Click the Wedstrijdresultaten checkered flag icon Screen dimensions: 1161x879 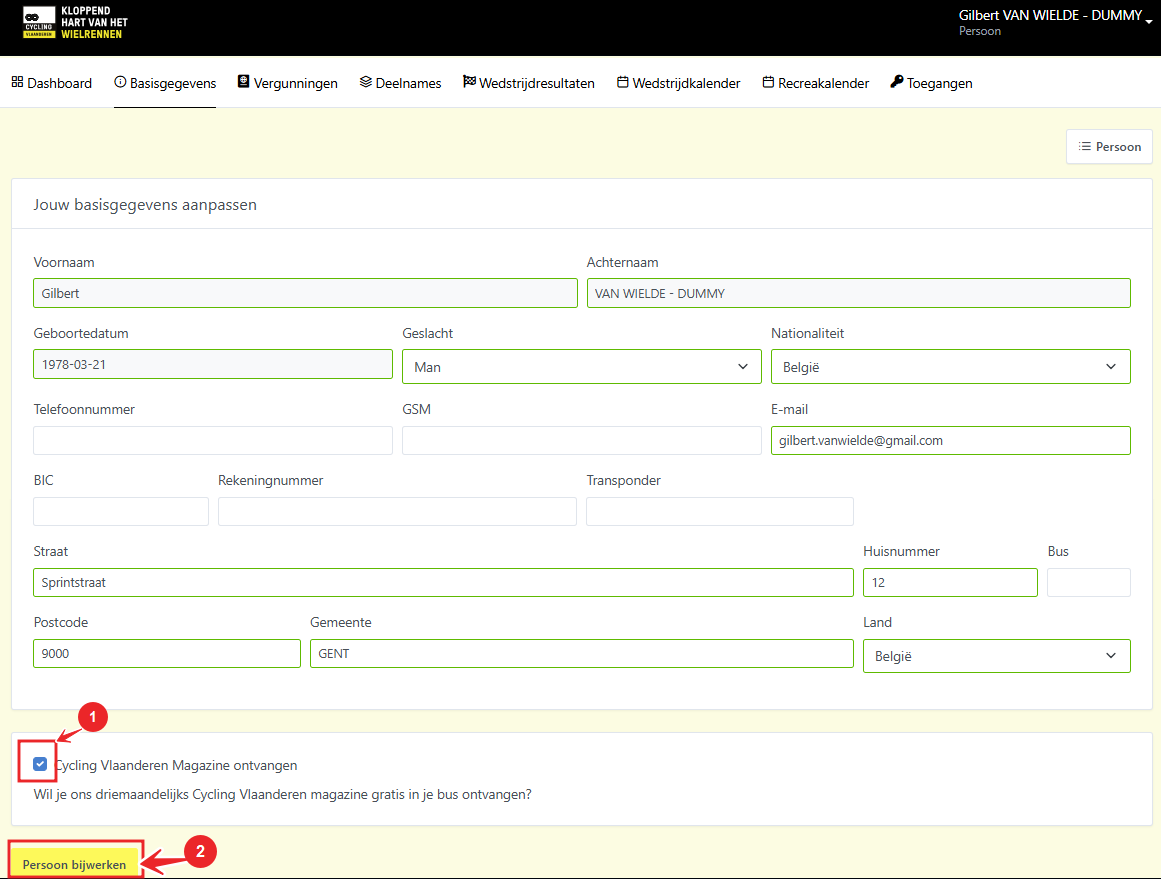469,82
